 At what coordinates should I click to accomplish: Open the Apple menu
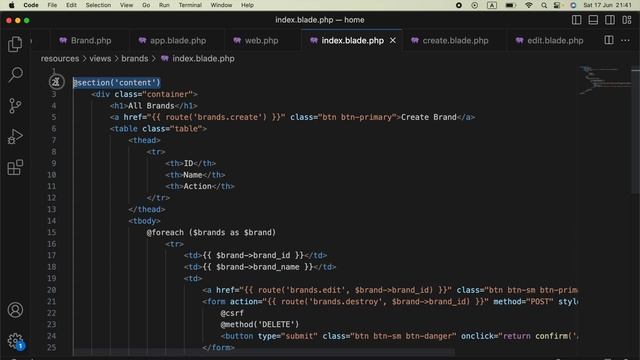click(11, 5)
